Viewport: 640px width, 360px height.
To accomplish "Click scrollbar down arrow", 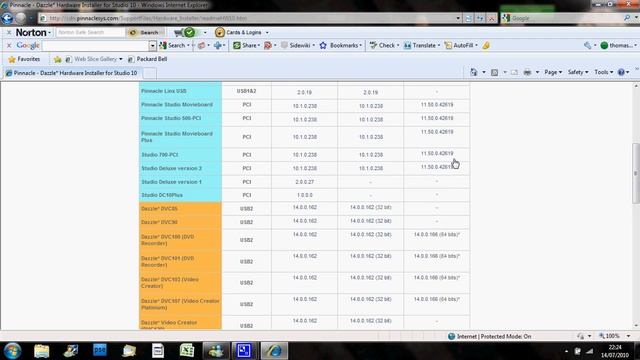I will click(636, 326).
